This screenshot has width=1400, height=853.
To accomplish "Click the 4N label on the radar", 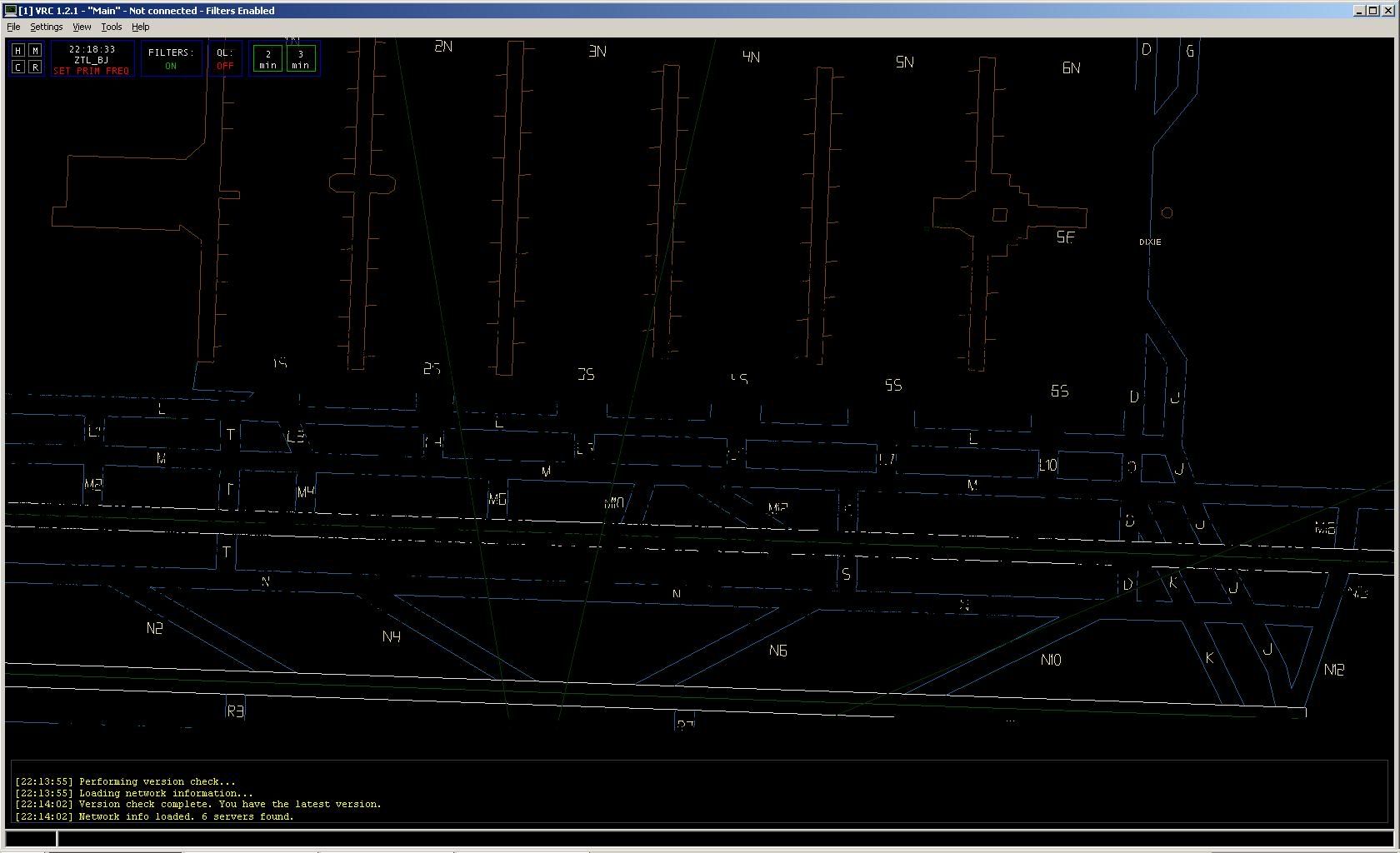I will click(x=751, y=57).
